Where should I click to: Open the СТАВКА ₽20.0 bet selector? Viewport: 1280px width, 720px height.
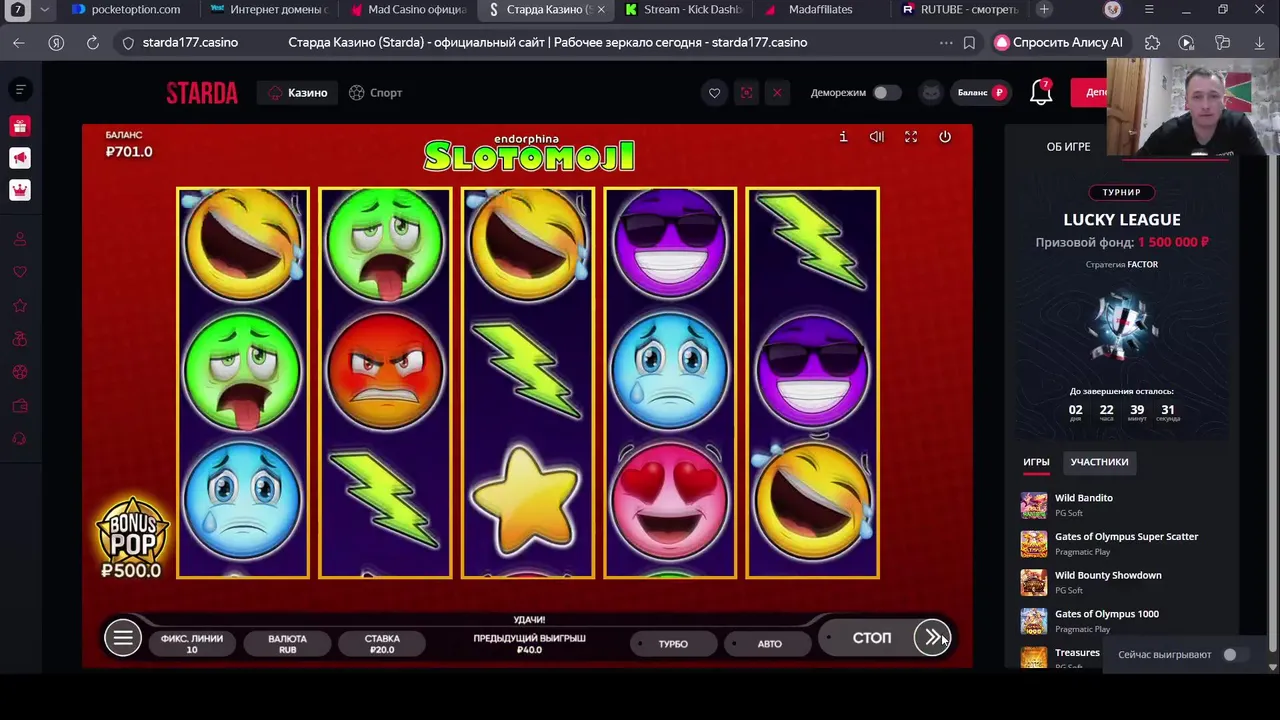point(382,644)
